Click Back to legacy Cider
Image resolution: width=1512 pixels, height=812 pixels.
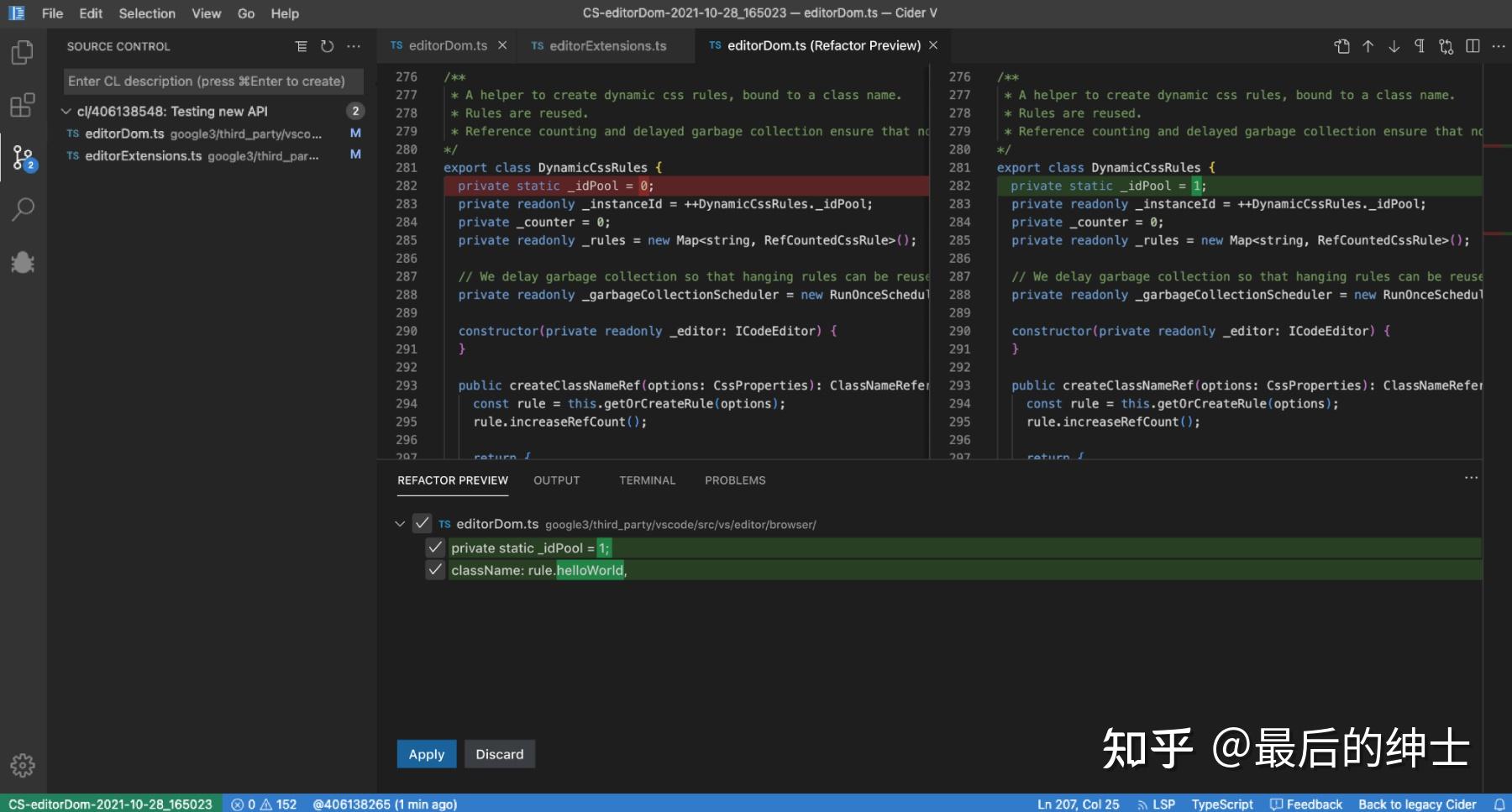point(1417,804)
